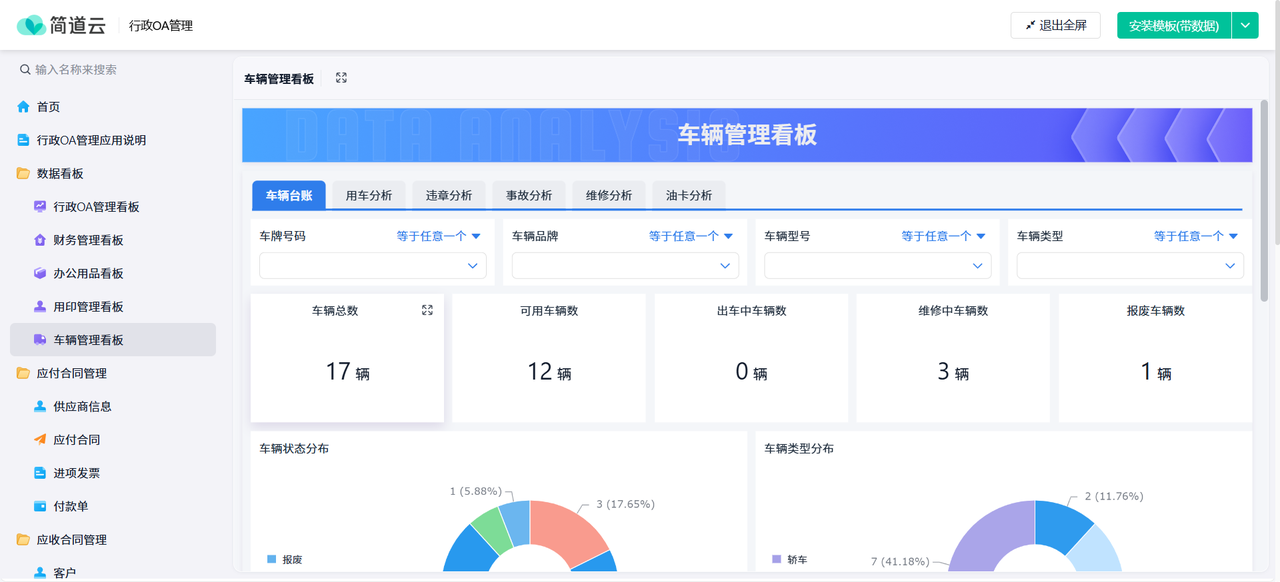
Task: Click the 车辆管理看板 banner image
Action: pyautogui.click(x=747, y=135)
